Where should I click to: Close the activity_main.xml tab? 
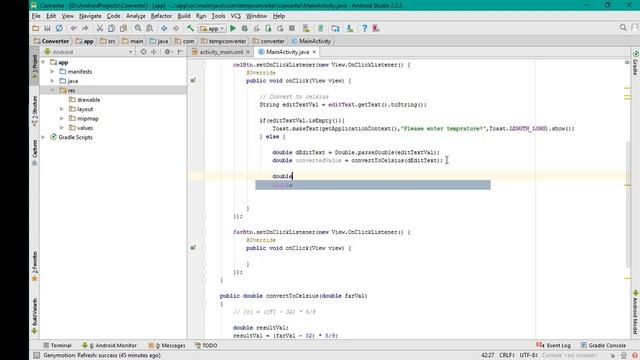click(248, 52)
